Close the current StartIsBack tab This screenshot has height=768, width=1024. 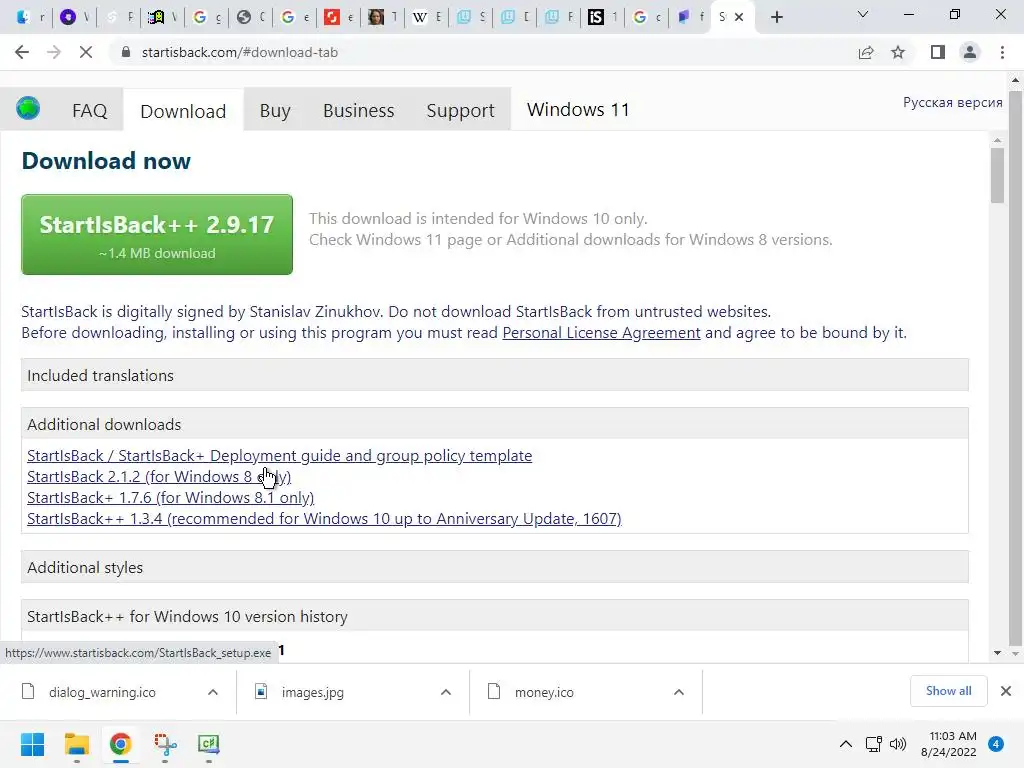[x=739, y=18]
